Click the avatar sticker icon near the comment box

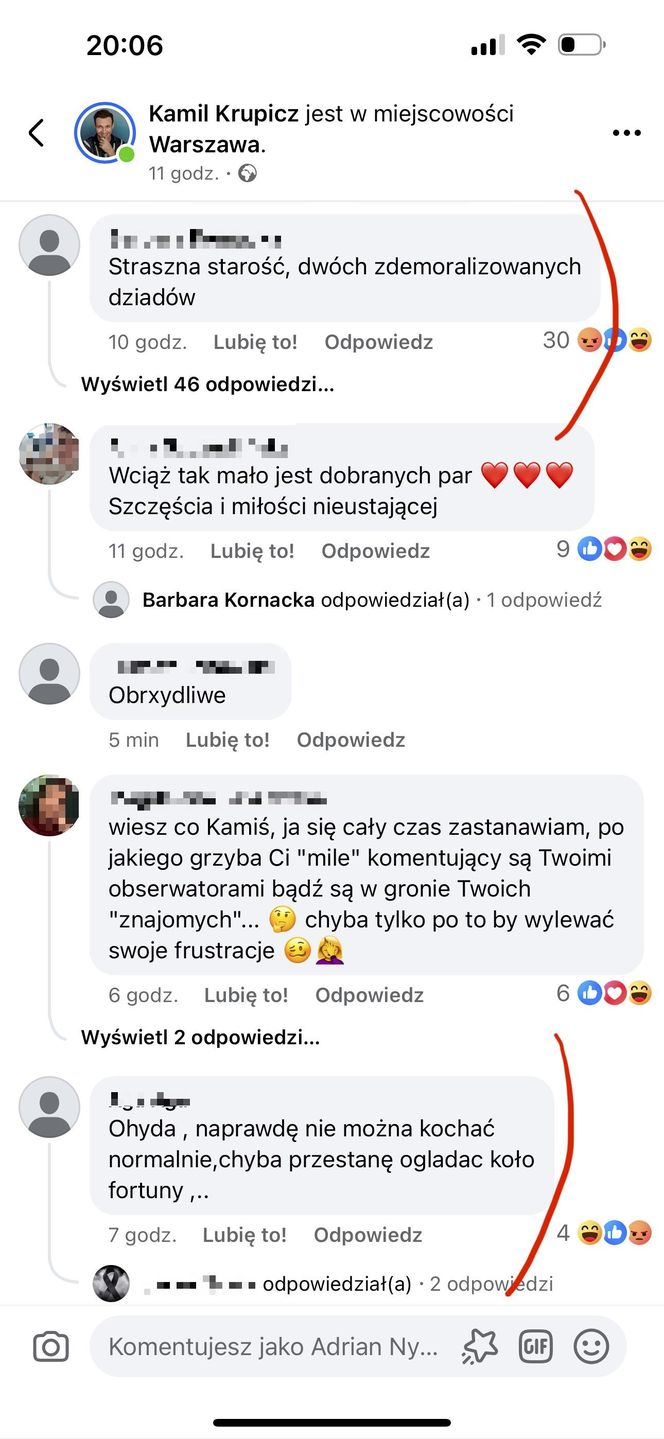(481, 1346)
